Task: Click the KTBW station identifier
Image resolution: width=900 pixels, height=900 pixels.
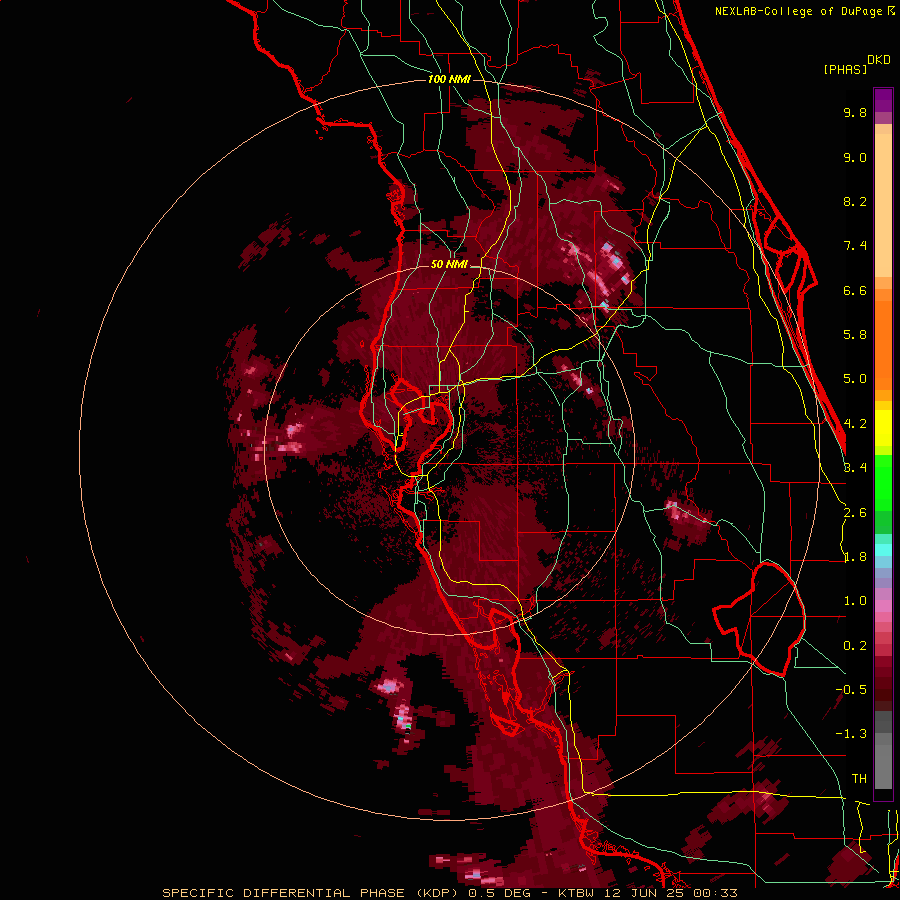Action: coord(576,893)
